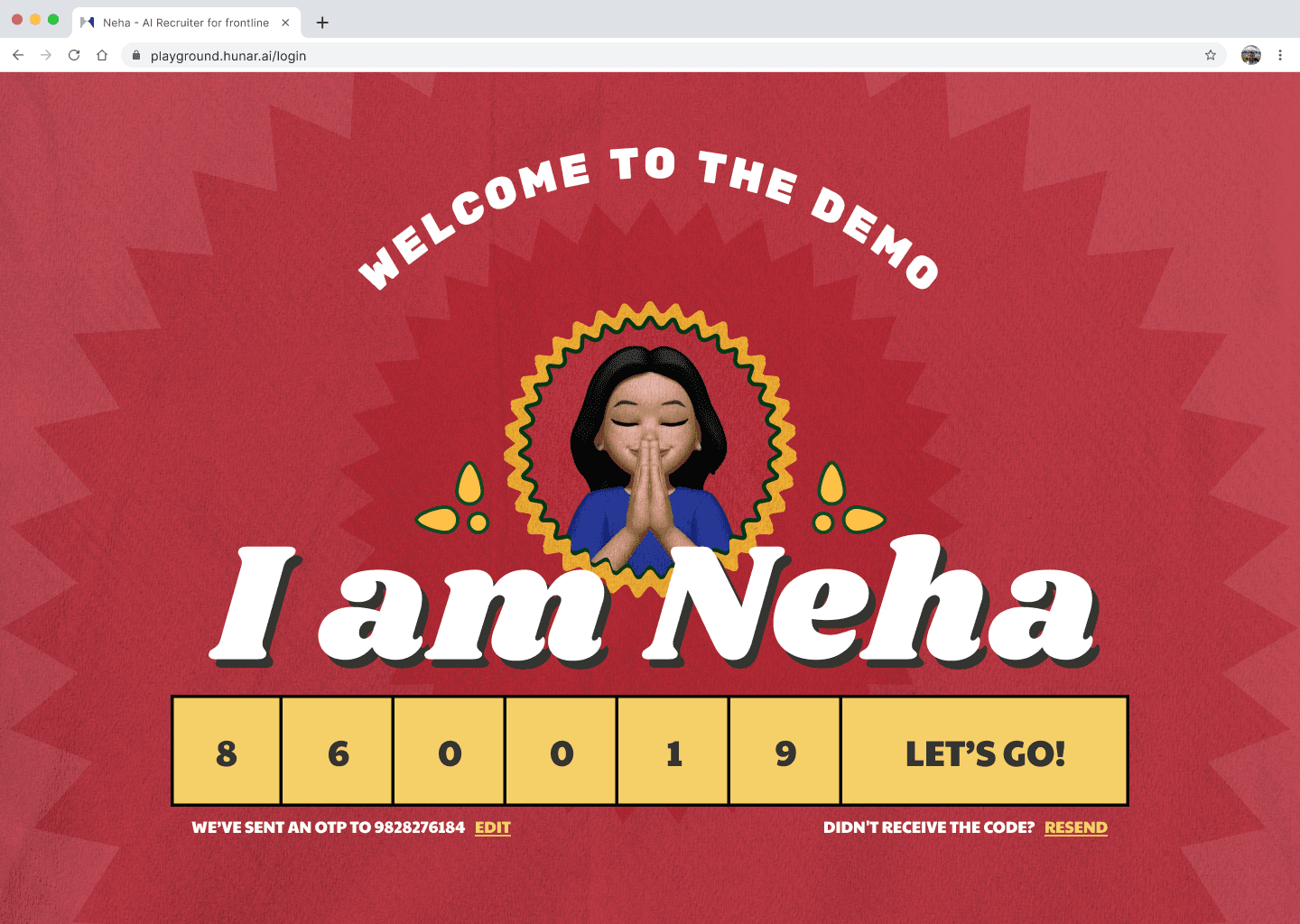Close the Neha AI Recruiter tab
Screen dimensions: 1300x924
[285, 23]
